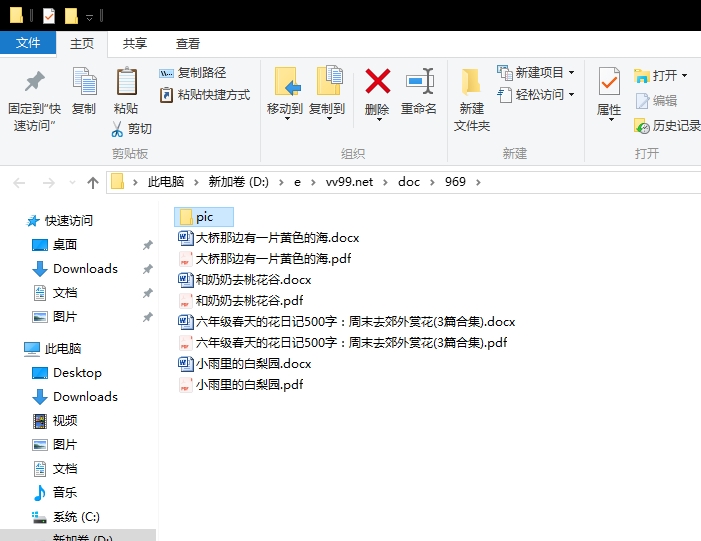Open the 文件 menu tab

click(x=28, y=43)
